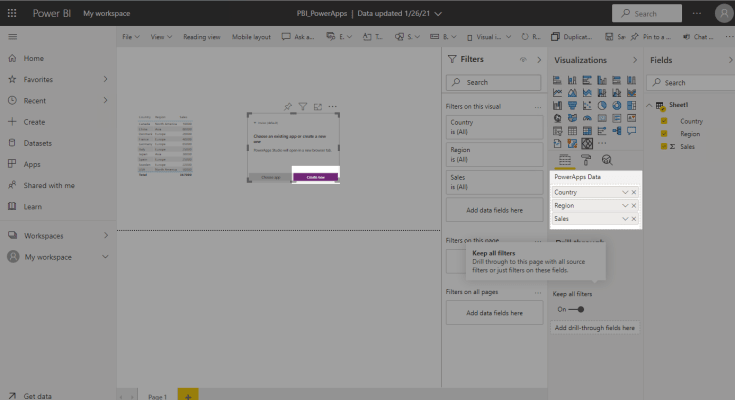This screenshot has height=400, width=735.
Task: Select the area chart visual
Action: coord(572,93)
